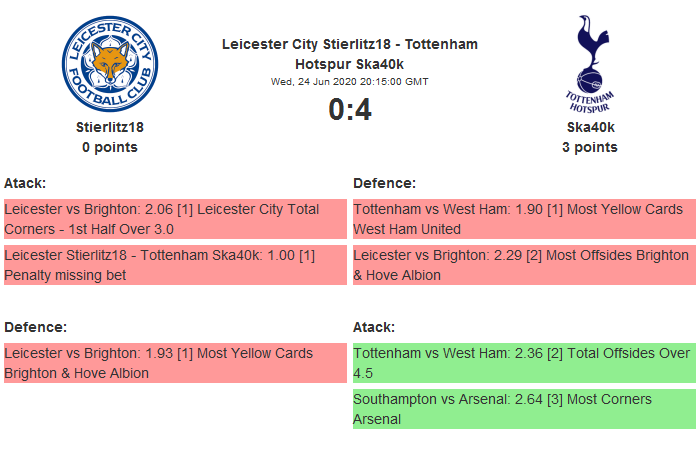Image resolution: width=700 pixels, height=460 pixels.
Task: Select the Total Offsides Over 4.5 bet
Action: coord(524,363)
